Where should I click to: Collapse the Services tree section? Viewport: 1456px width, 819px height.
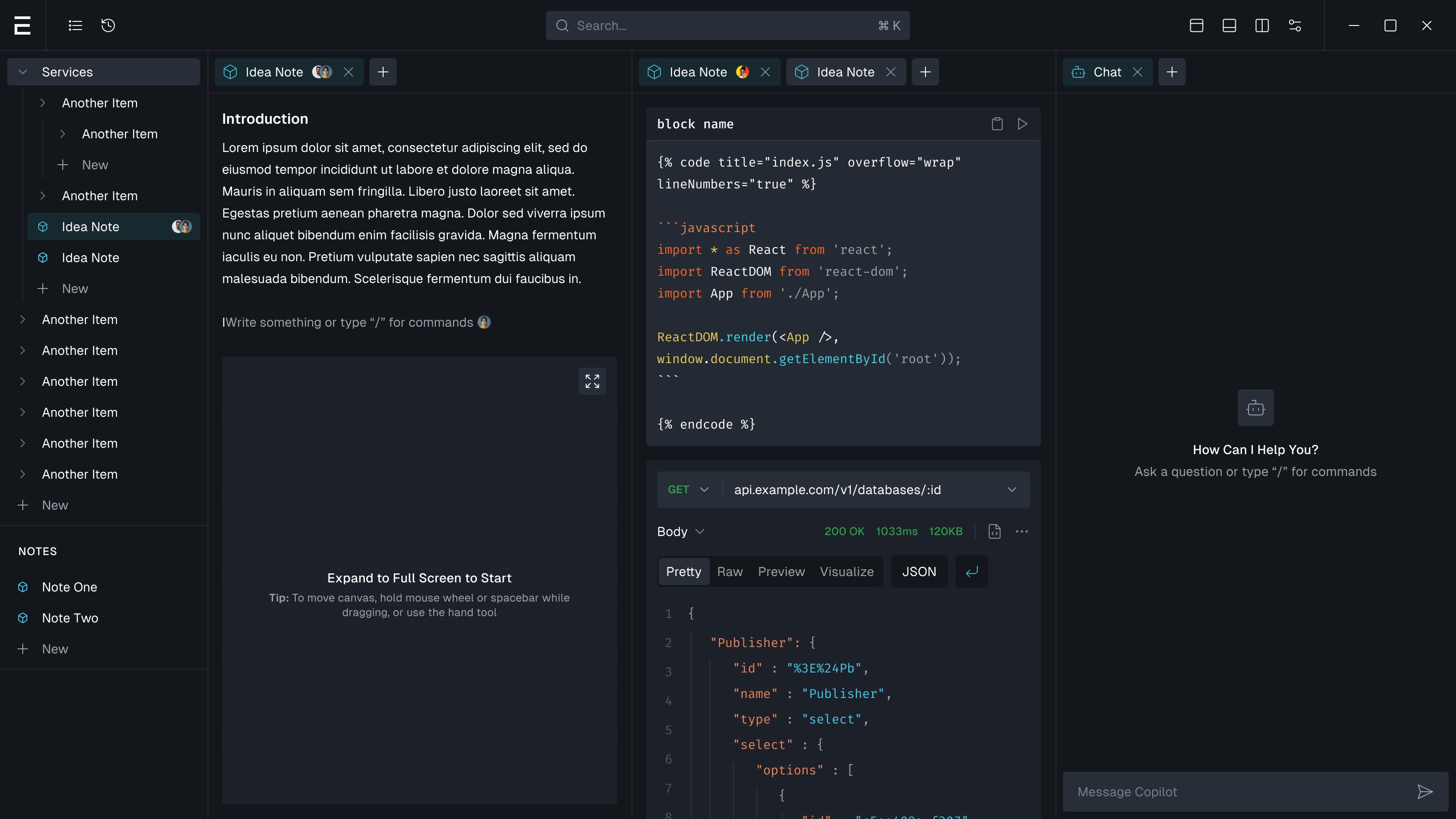click(23, 72)
